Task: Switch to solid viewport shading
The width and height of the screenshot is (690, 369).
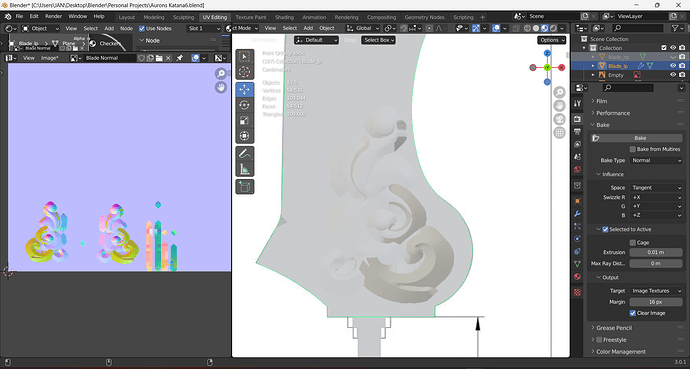Action: tap(536, 28)
